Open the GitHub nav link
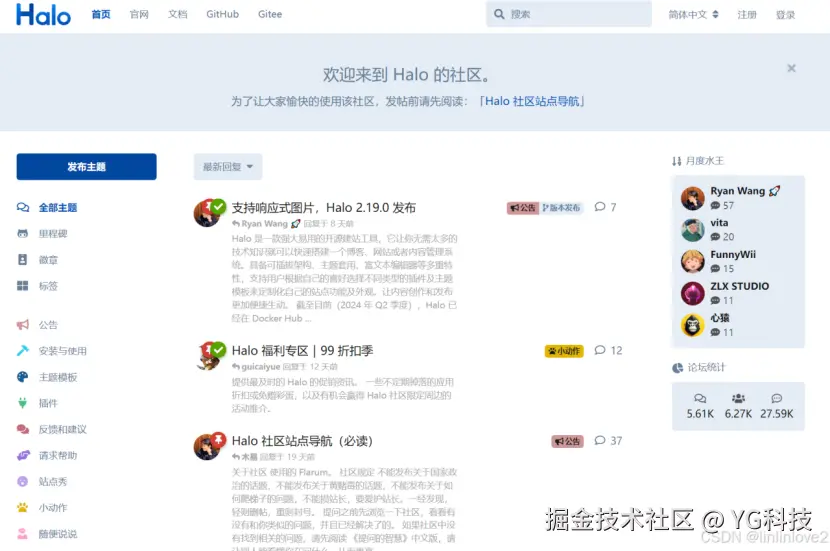830x551 pixels. 222,14
